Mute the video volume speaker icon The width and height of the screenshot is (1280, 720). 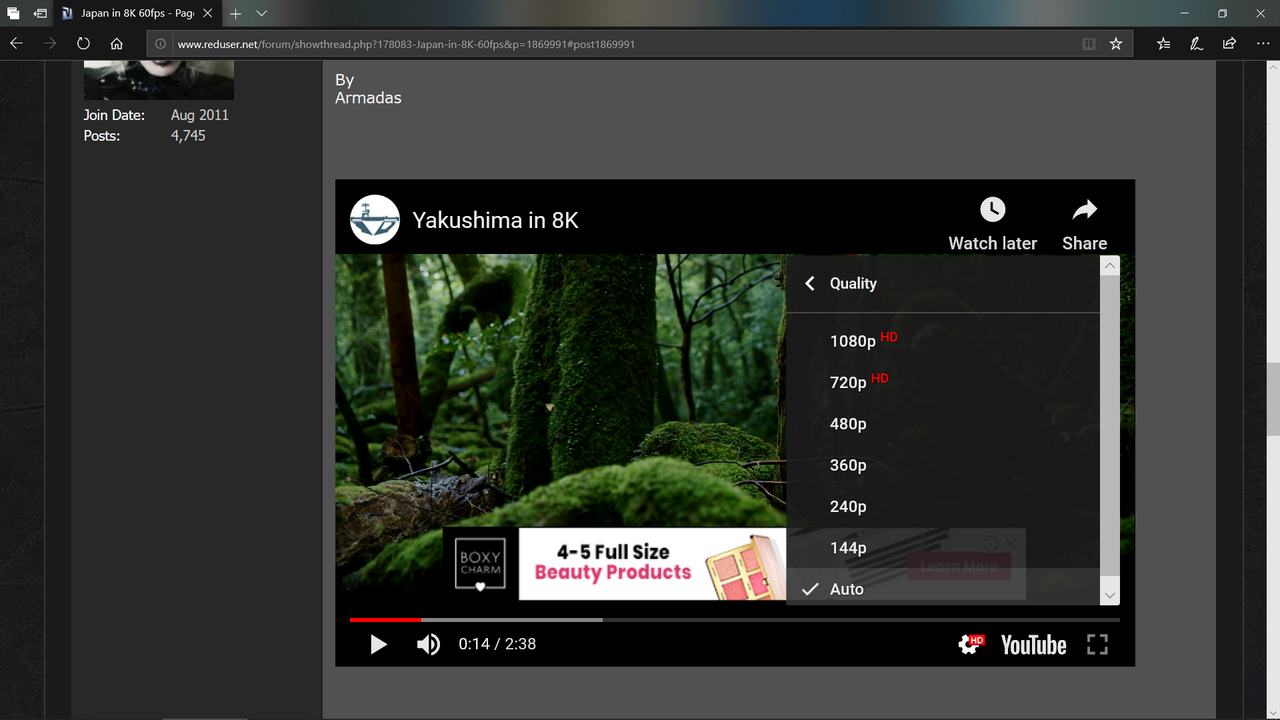pyautogui.click(x=428, y=645)
